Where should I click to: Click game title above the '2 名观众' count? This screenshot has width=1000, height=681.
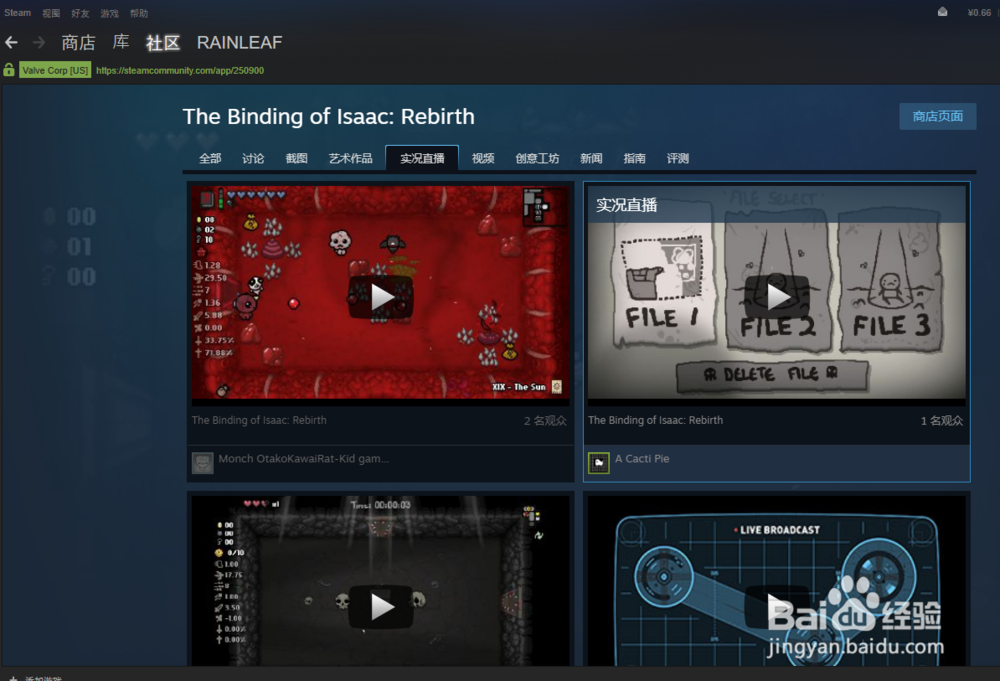pyautogui.click(x=259, y=420)
